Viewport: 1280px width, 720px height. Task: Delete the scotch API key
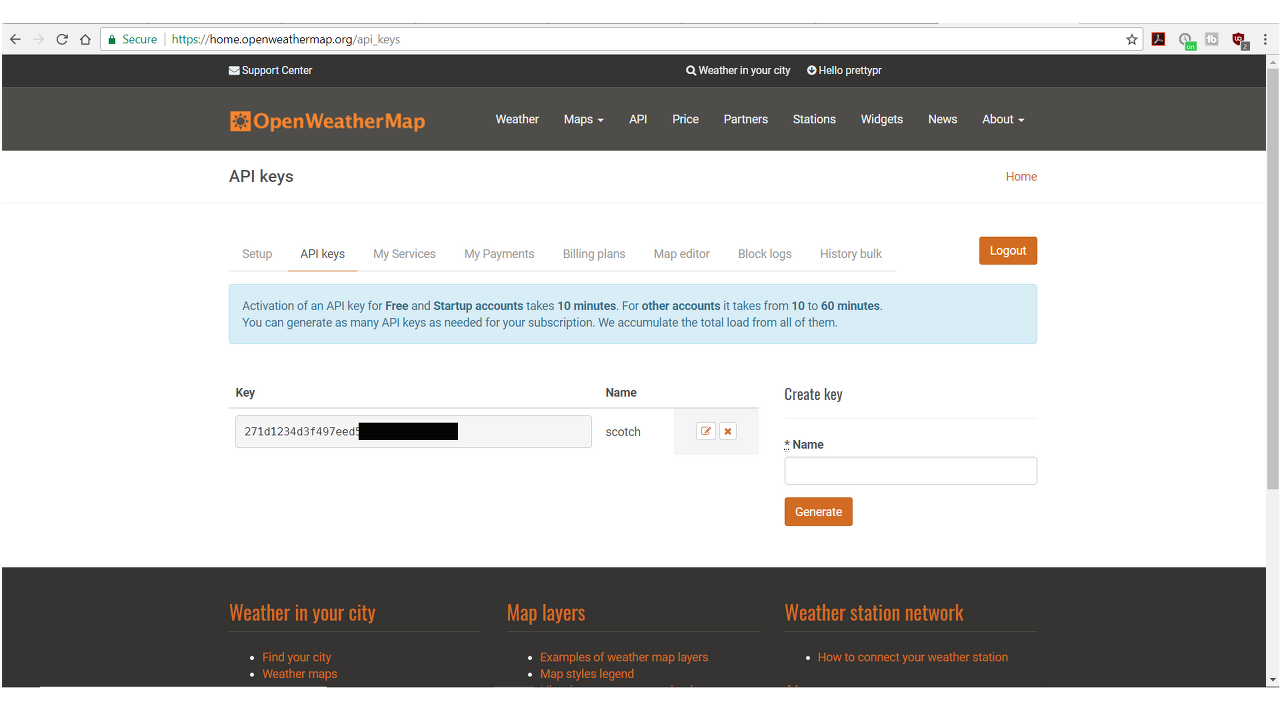(728, 431)
